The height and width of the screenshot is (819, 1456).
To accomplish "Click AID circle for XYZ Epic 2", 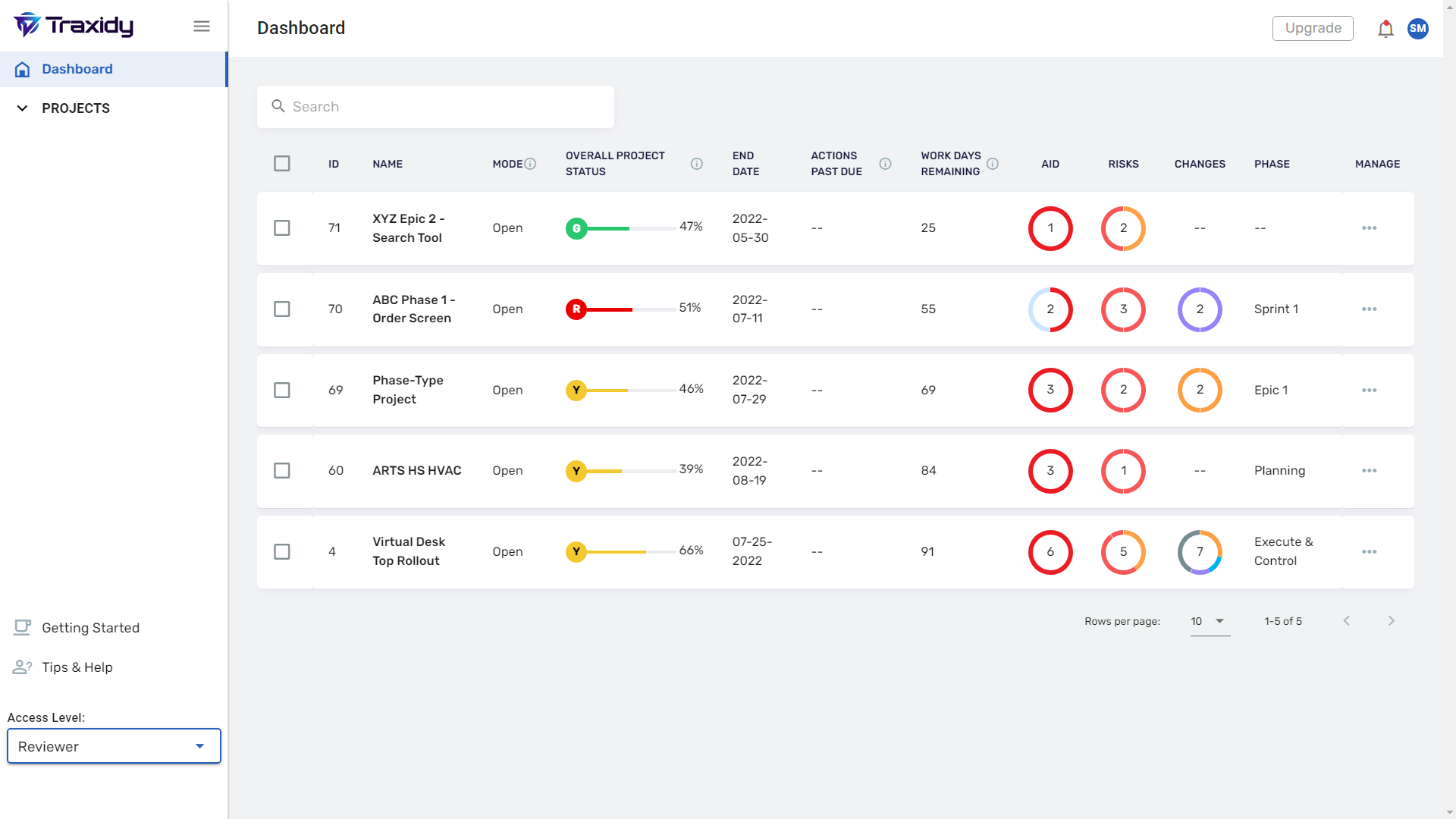I will pos(1050,228).
